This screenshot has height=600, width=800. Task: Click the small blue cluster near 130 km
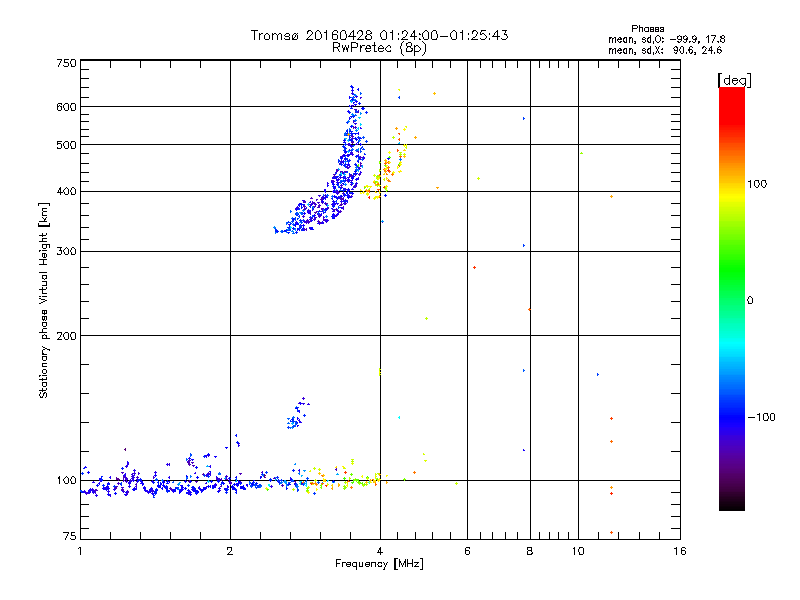297,413
